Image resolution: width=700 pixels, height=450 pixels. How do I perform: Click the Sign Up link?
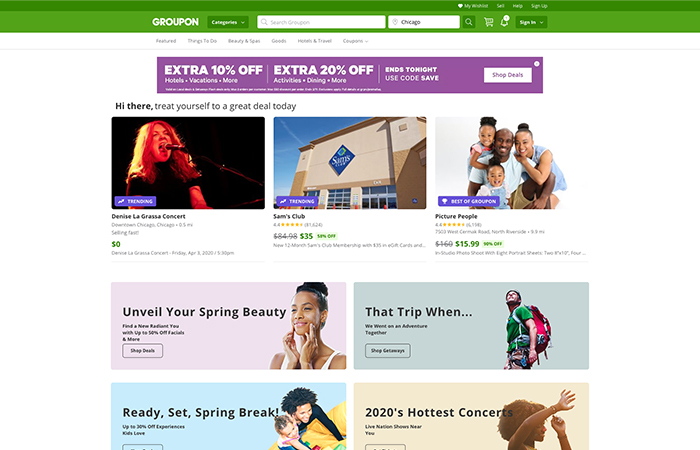[539, 6]
